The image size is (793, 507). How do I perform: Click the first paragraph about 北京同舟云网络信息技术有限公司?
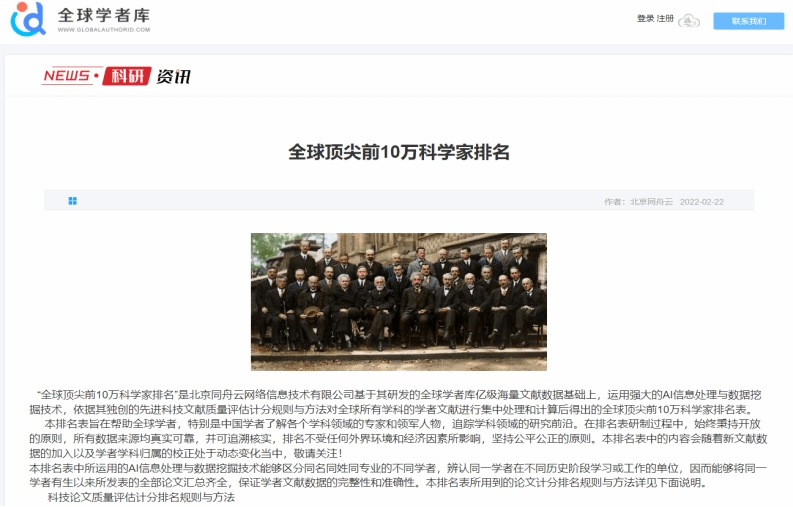398,402
